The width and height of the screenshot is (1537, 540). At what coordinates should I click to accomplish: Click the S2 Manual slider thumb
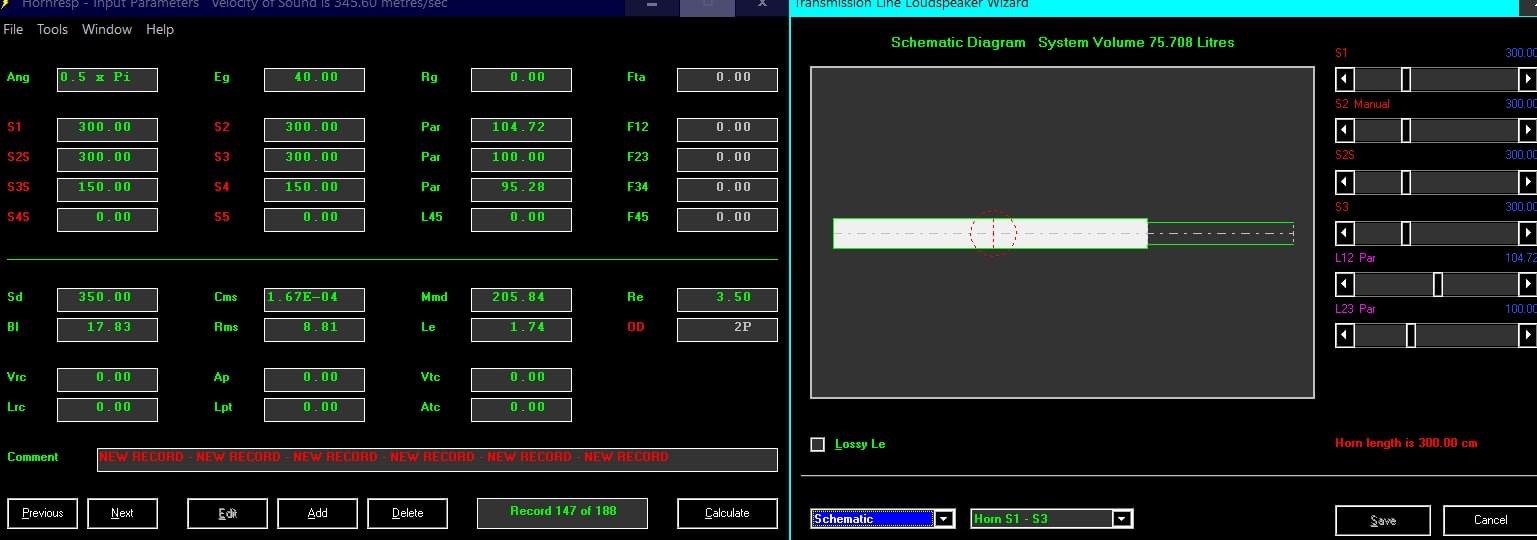(x=1406, y=130)
